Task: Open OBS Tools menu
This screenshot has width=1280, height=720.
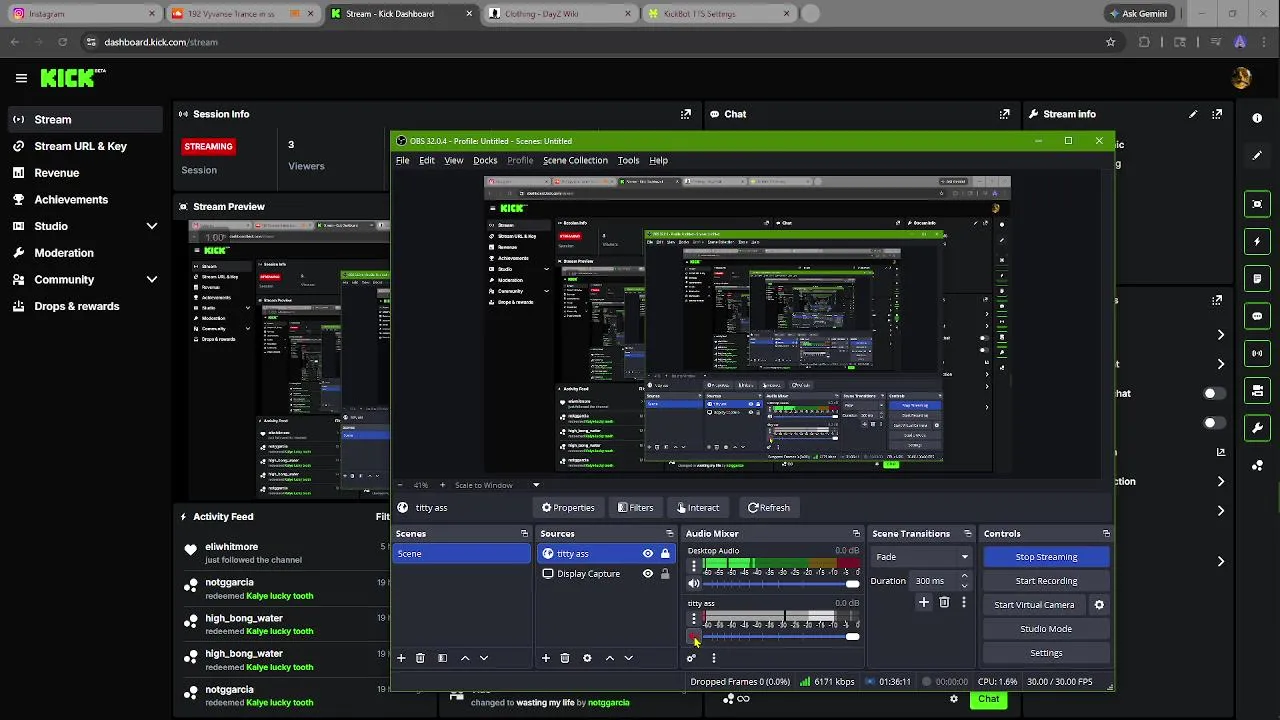Action: pyautogui.click(x=628, y=160)
